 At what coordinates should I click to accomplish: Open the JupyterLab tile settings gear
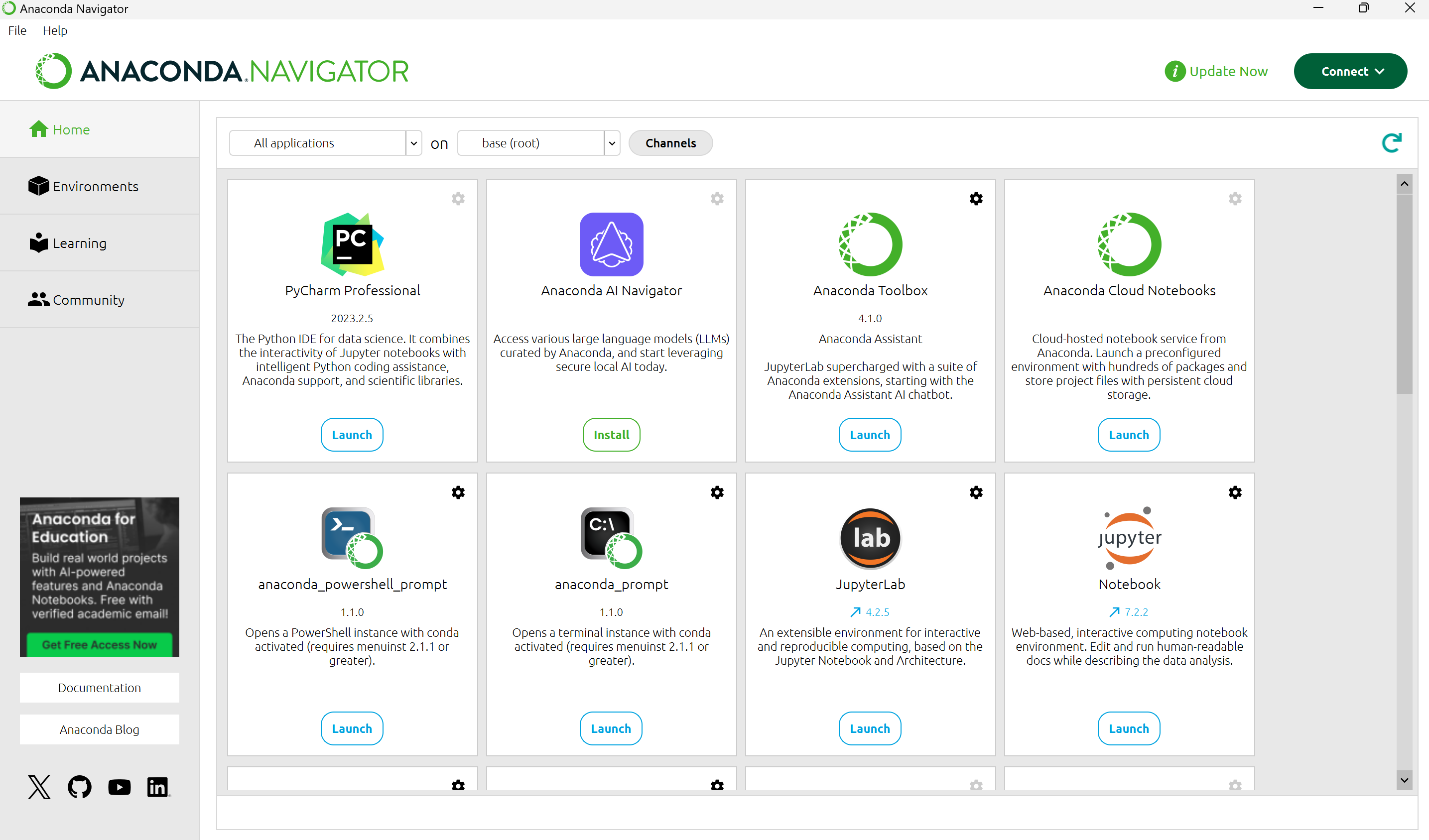coord(975,492)
